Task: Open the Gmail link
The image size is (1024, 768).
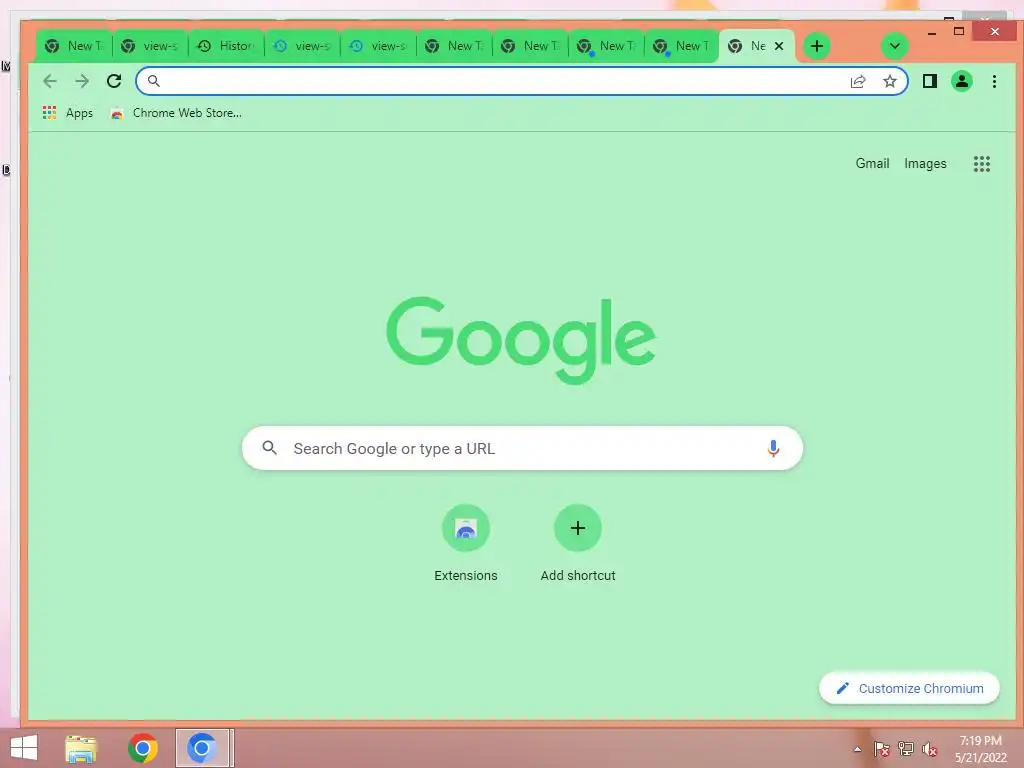Action: (x=872, y=163)
